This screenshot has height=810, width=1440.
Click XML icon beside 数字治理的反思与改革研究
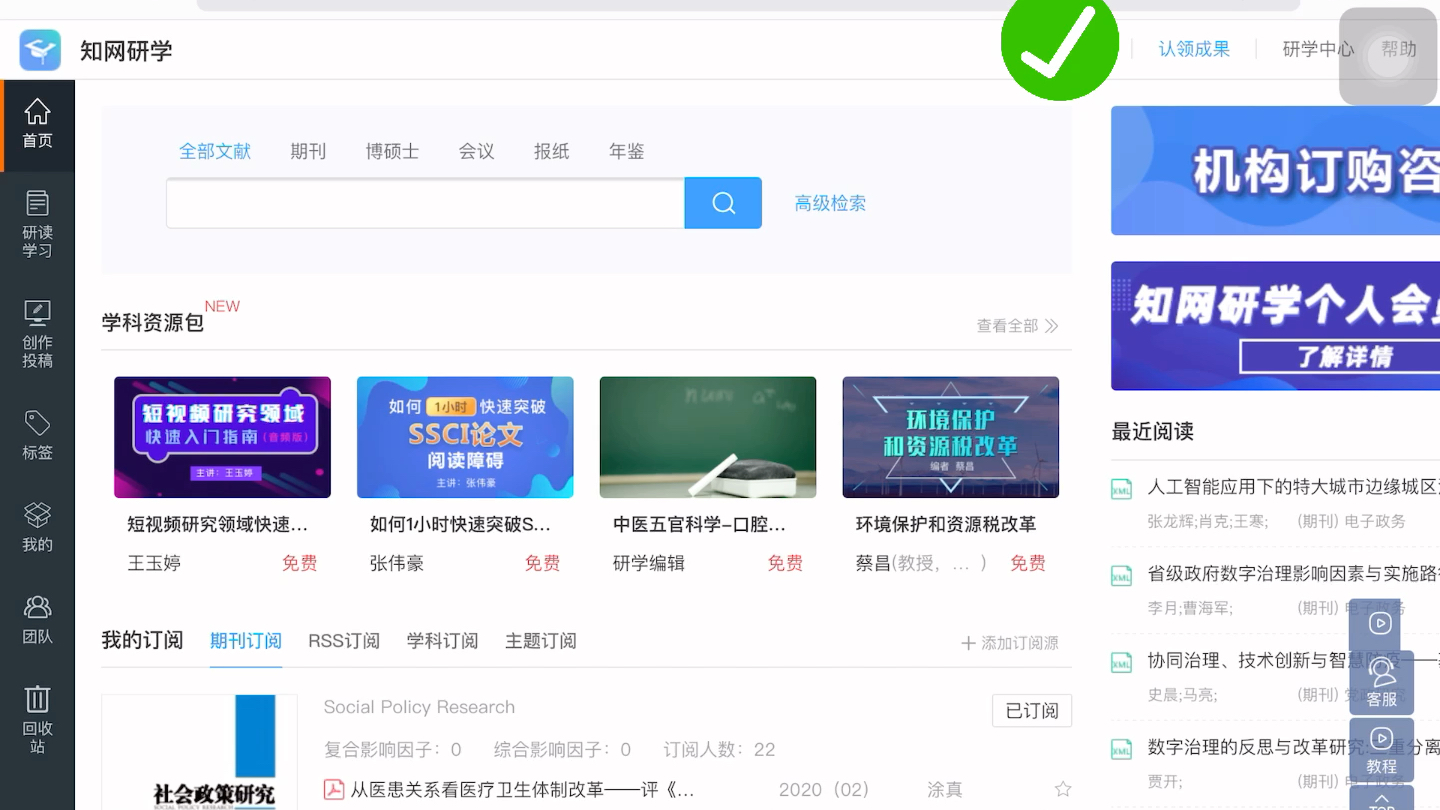coord(1122,749)
